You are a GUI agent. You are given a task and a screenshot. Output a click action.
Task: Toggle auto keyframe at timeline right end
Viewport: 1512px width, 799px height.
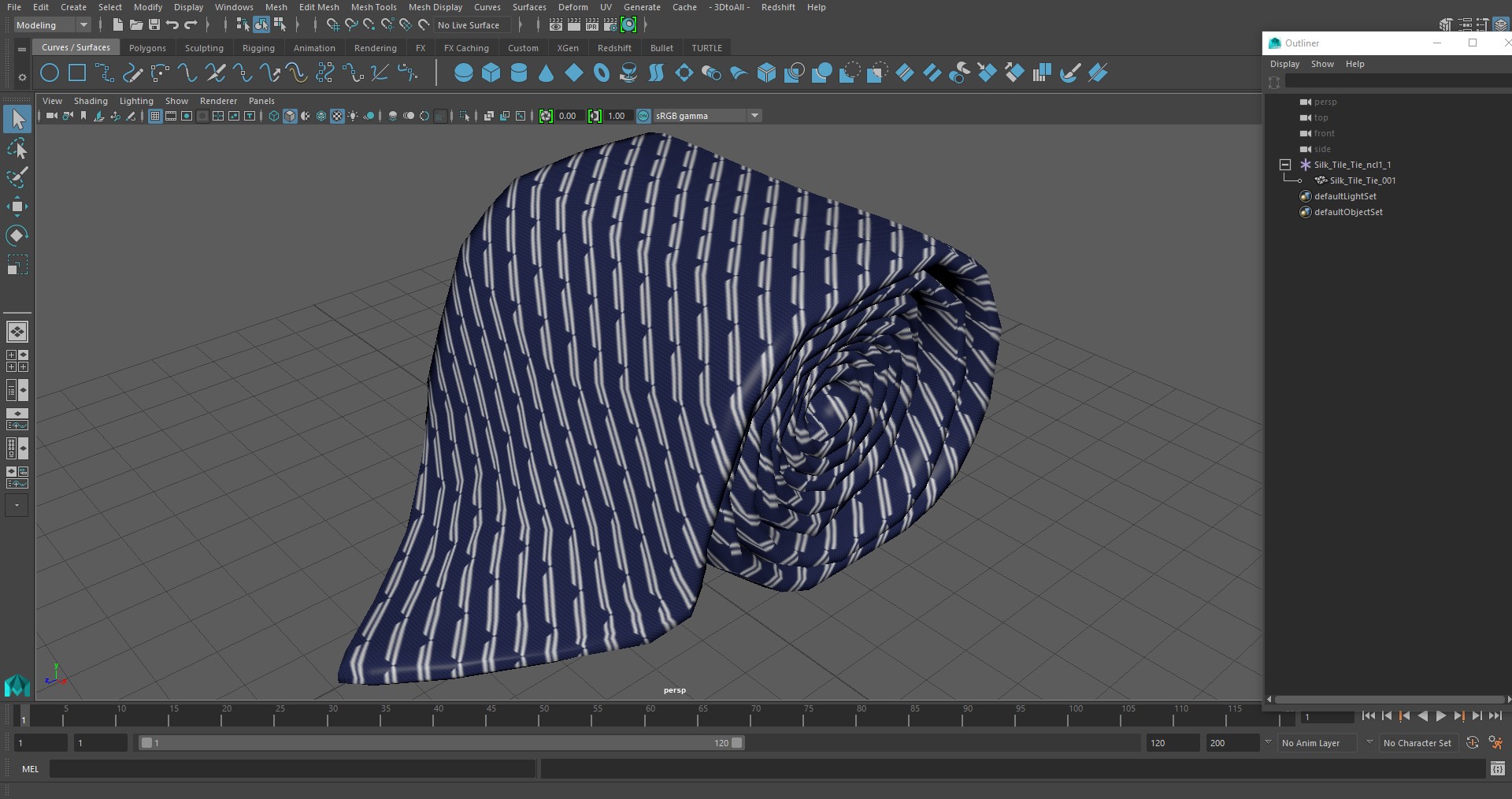click(x=1473, y=742)
